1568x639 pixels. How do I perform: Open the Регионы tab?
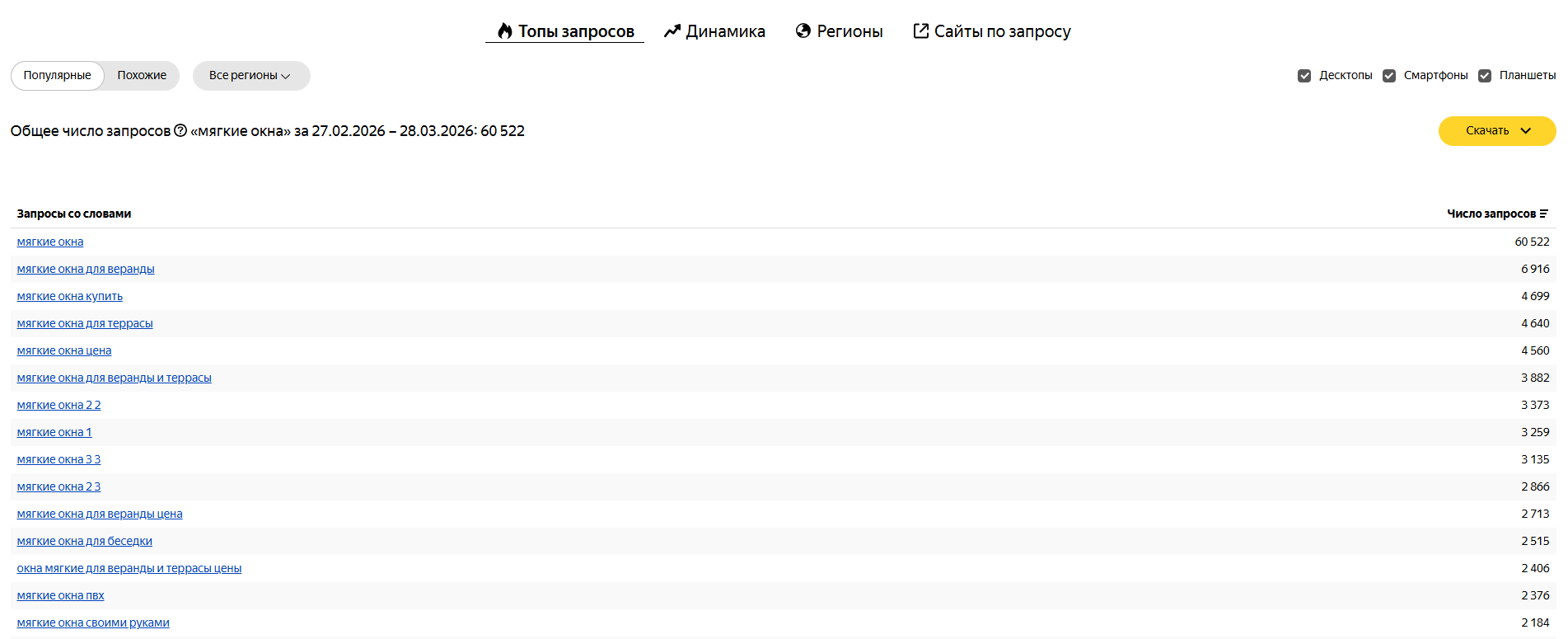pyautogui.click(x=850, y=31)
